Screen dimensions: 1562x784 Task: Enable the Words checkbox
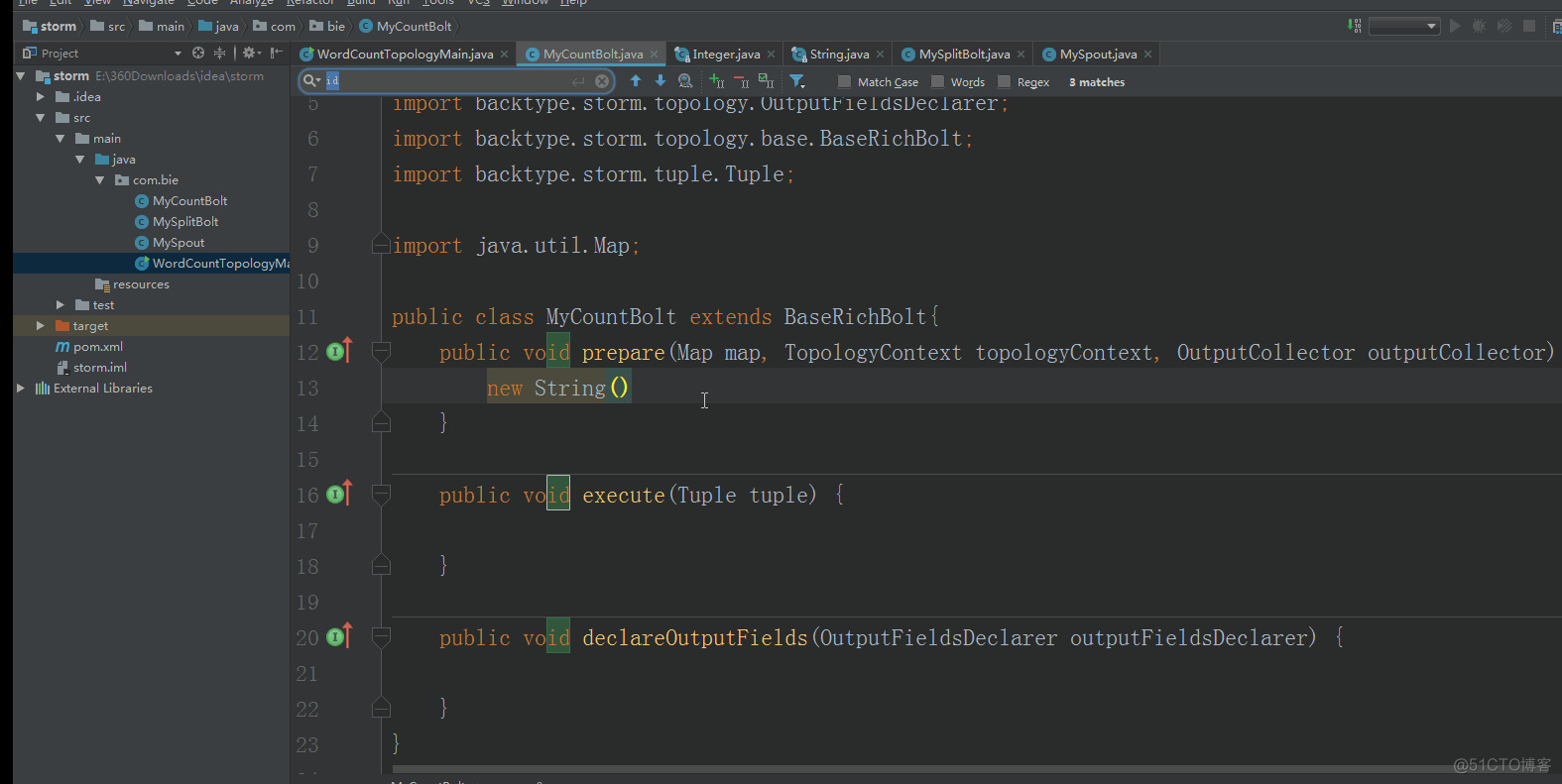pyautogui.click(x=937, y=81)
